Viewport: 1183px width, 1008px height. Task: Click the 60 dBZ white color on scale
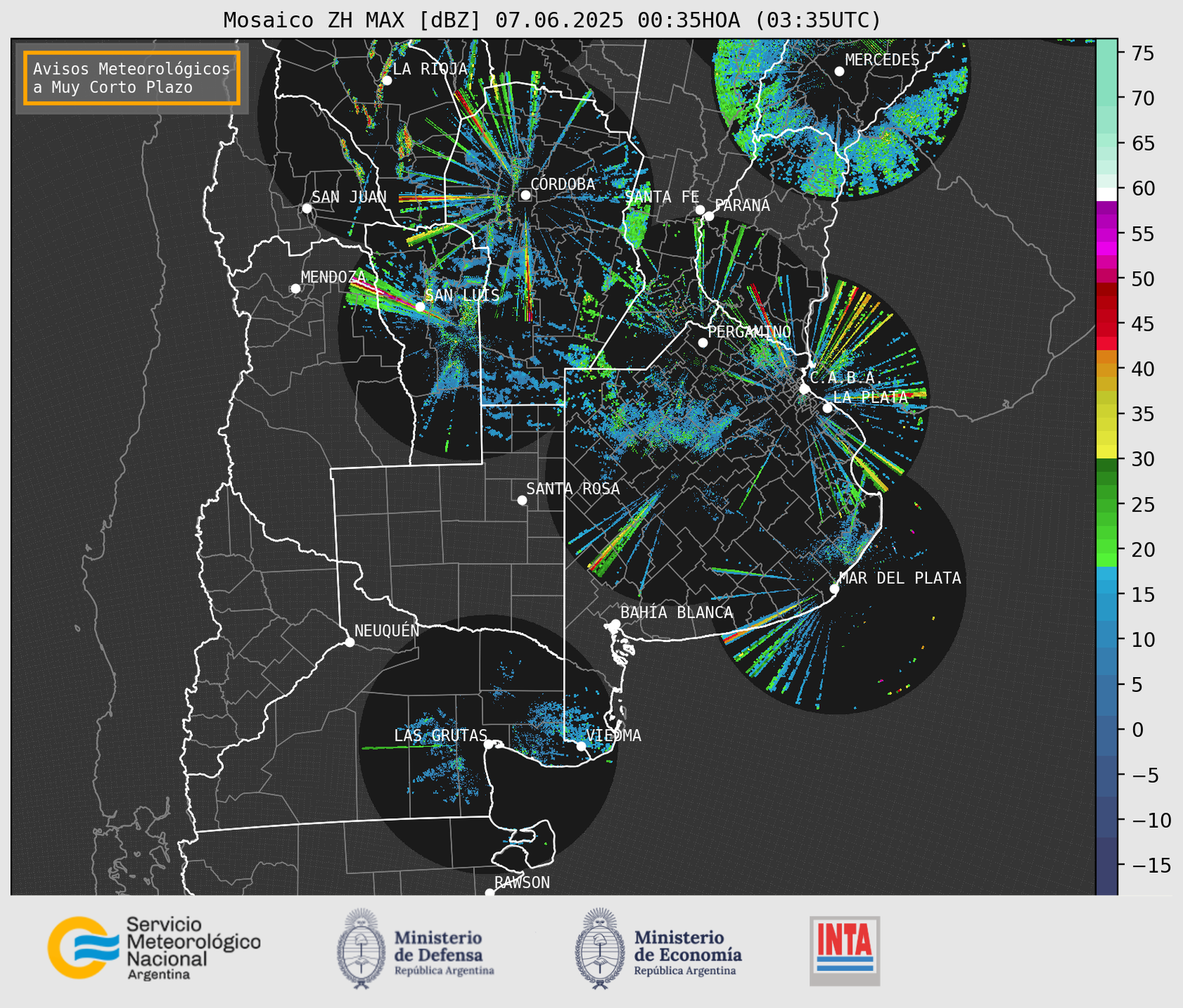(1106, 194)
